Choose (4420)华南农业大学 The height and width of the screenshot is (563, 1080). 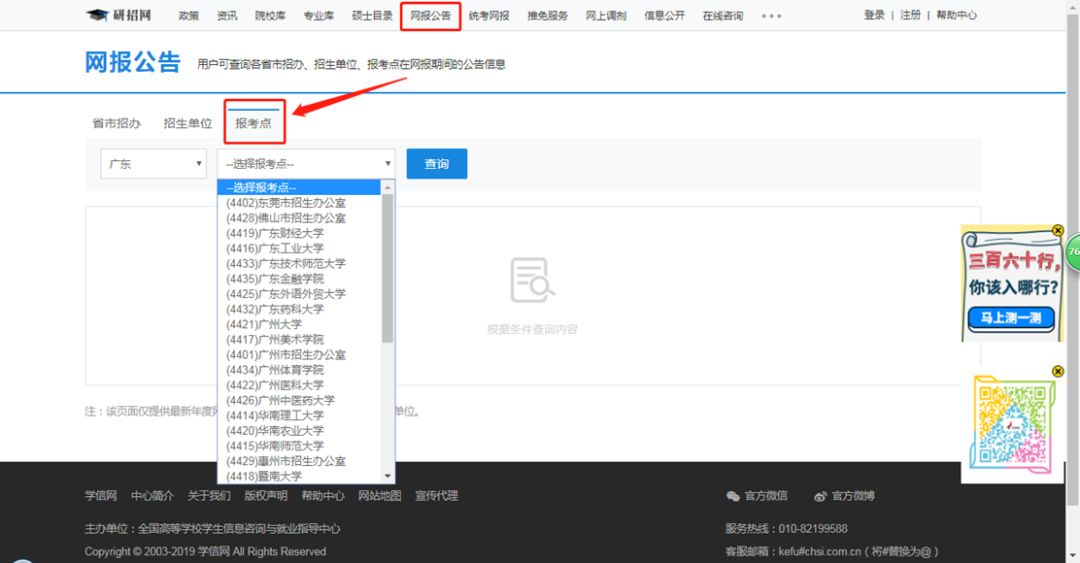click(x=300, y=430)
